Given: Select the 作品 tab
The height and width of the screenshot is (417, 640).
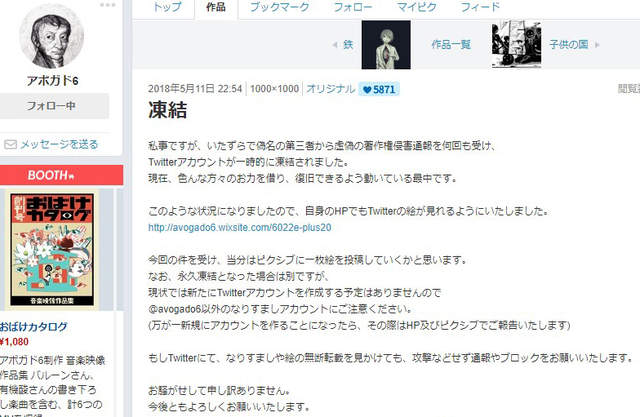Looking at the screenshot, I should pos(216,7).
